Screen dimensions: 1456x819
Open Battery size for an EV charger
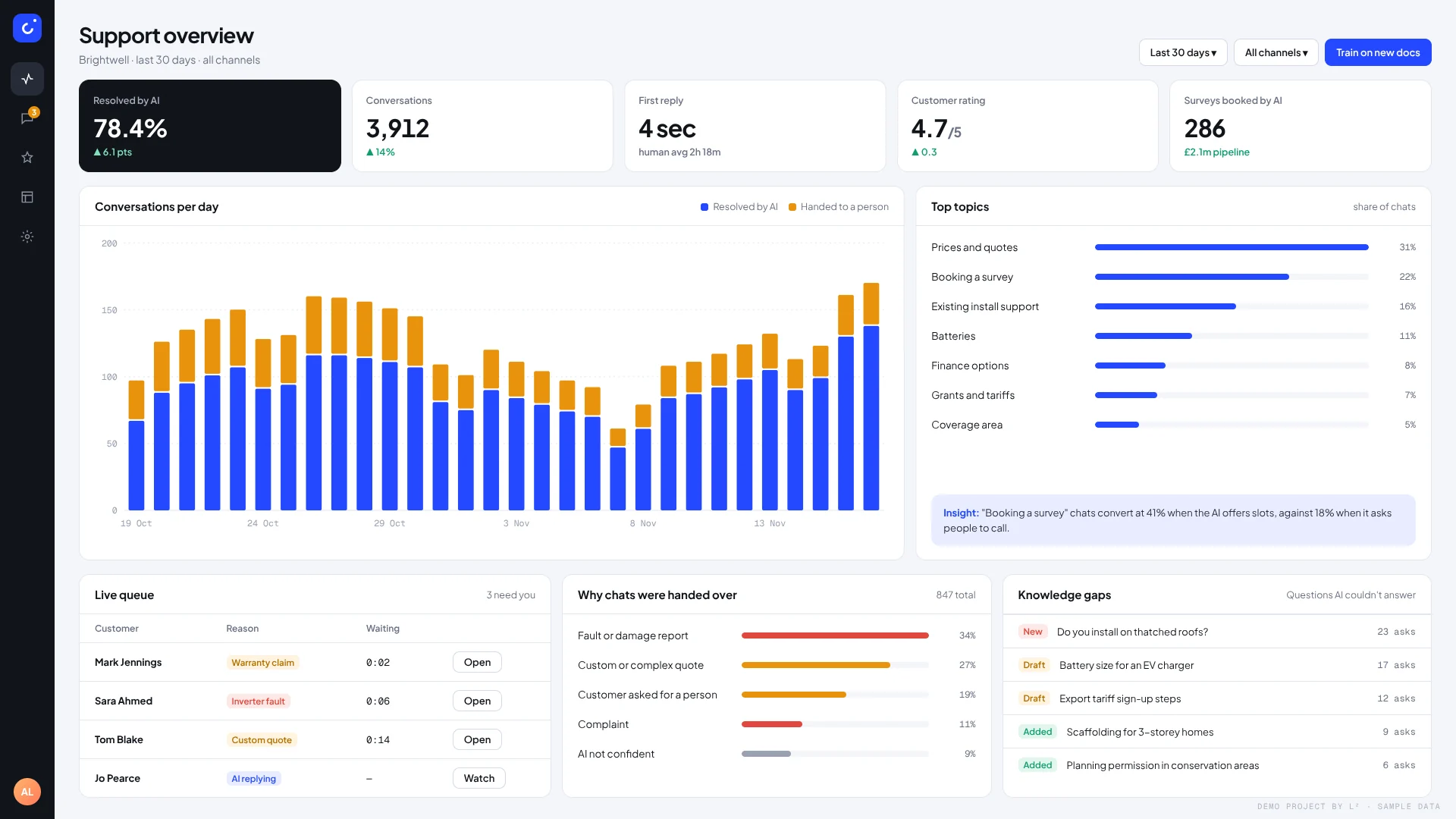1216,665
